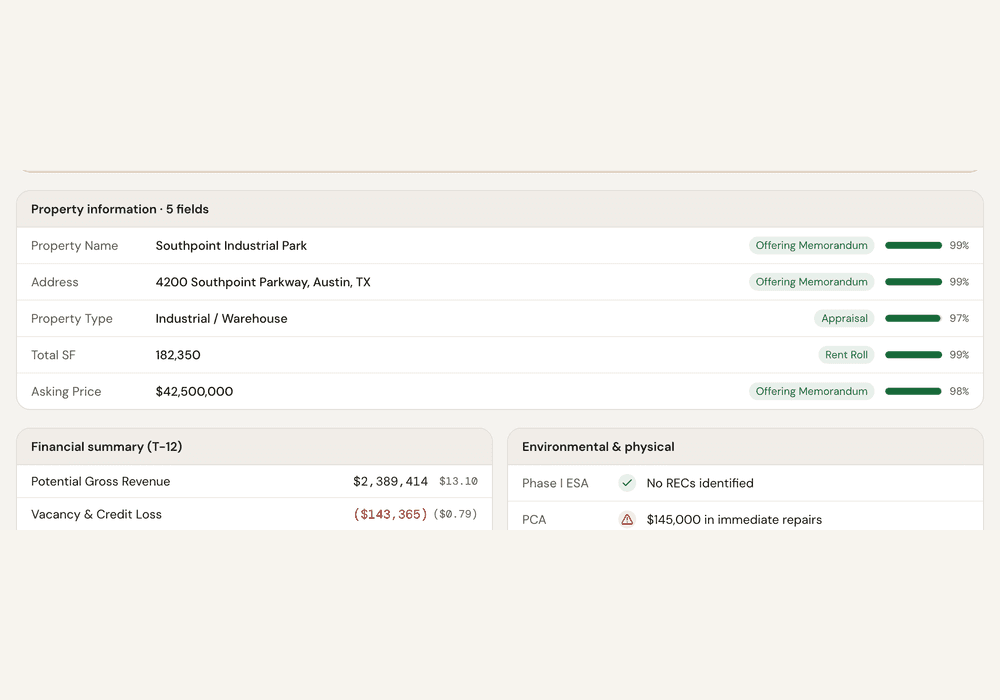Click the ($0.79) per-SF value
1000x700 pixels.
455,514
